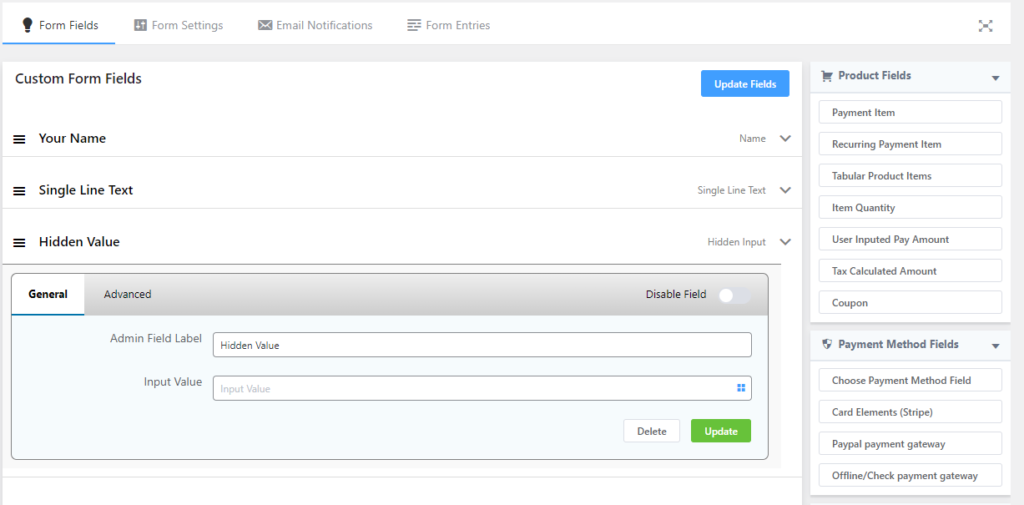Collapse the Hidden Value field chevron

point(785,242)
